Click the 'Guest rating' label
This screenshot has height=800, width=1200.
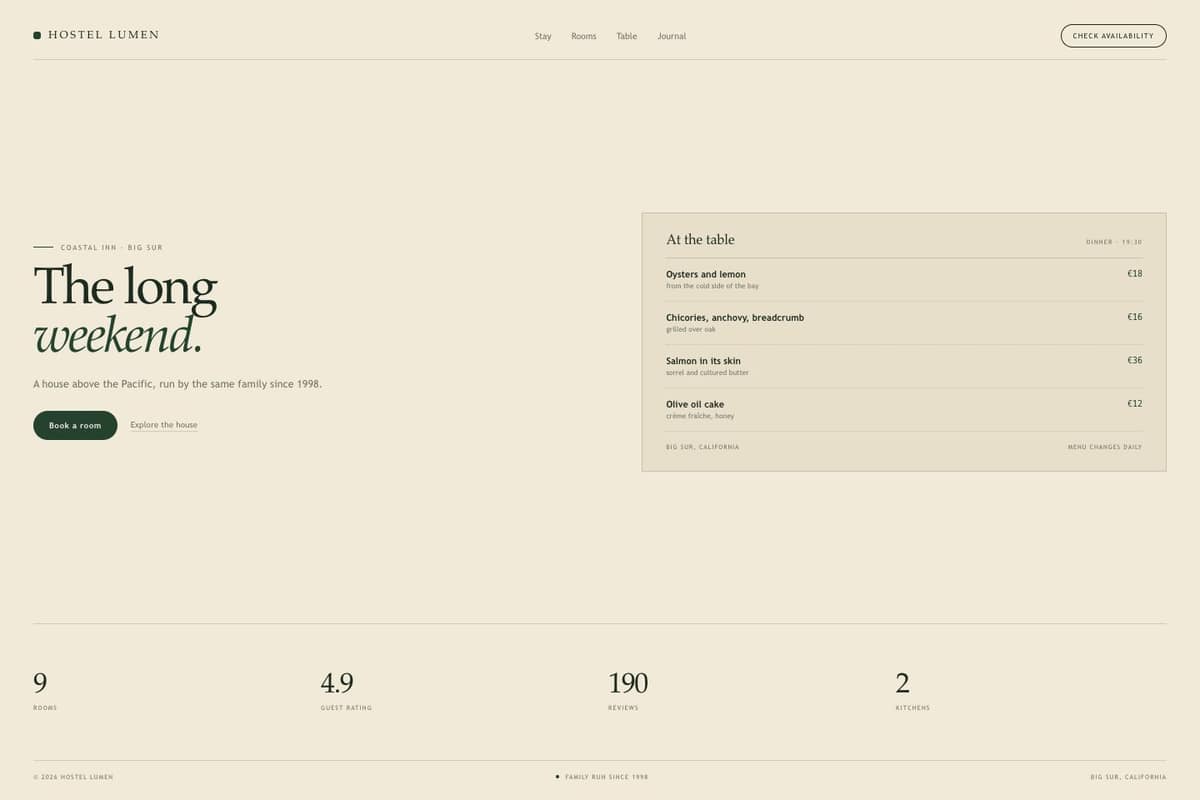coord(346,708)
